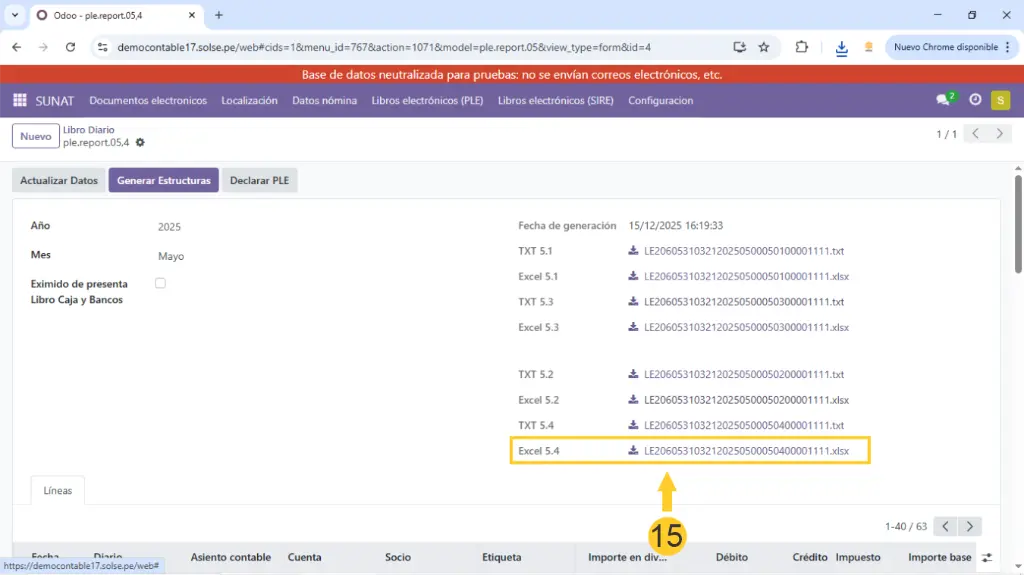
Task: Open the conversations chat icon
Action: [942, 100]
